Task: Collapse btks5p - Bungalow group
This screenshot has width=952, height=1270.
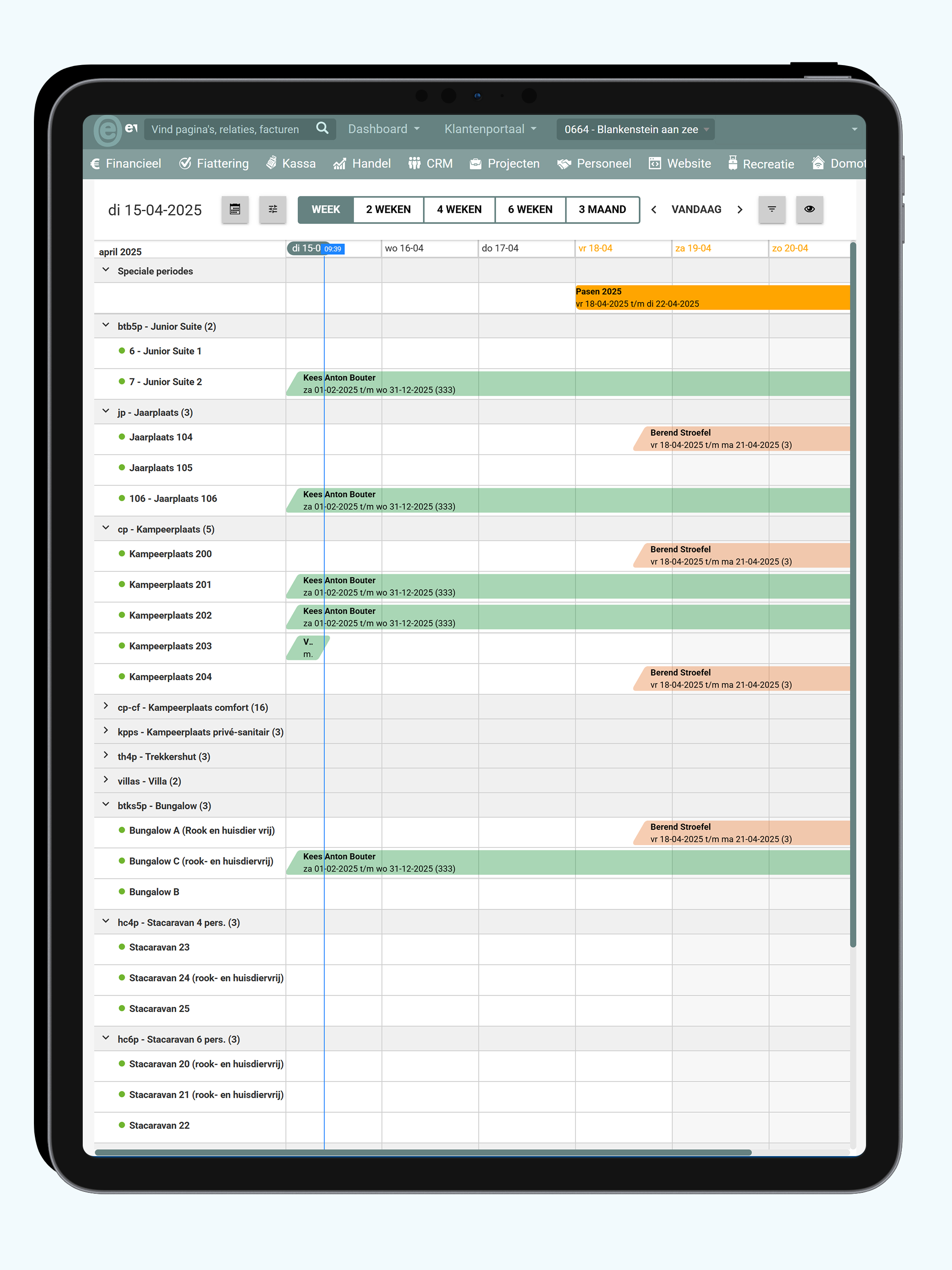Action: [x=106, y=804]
